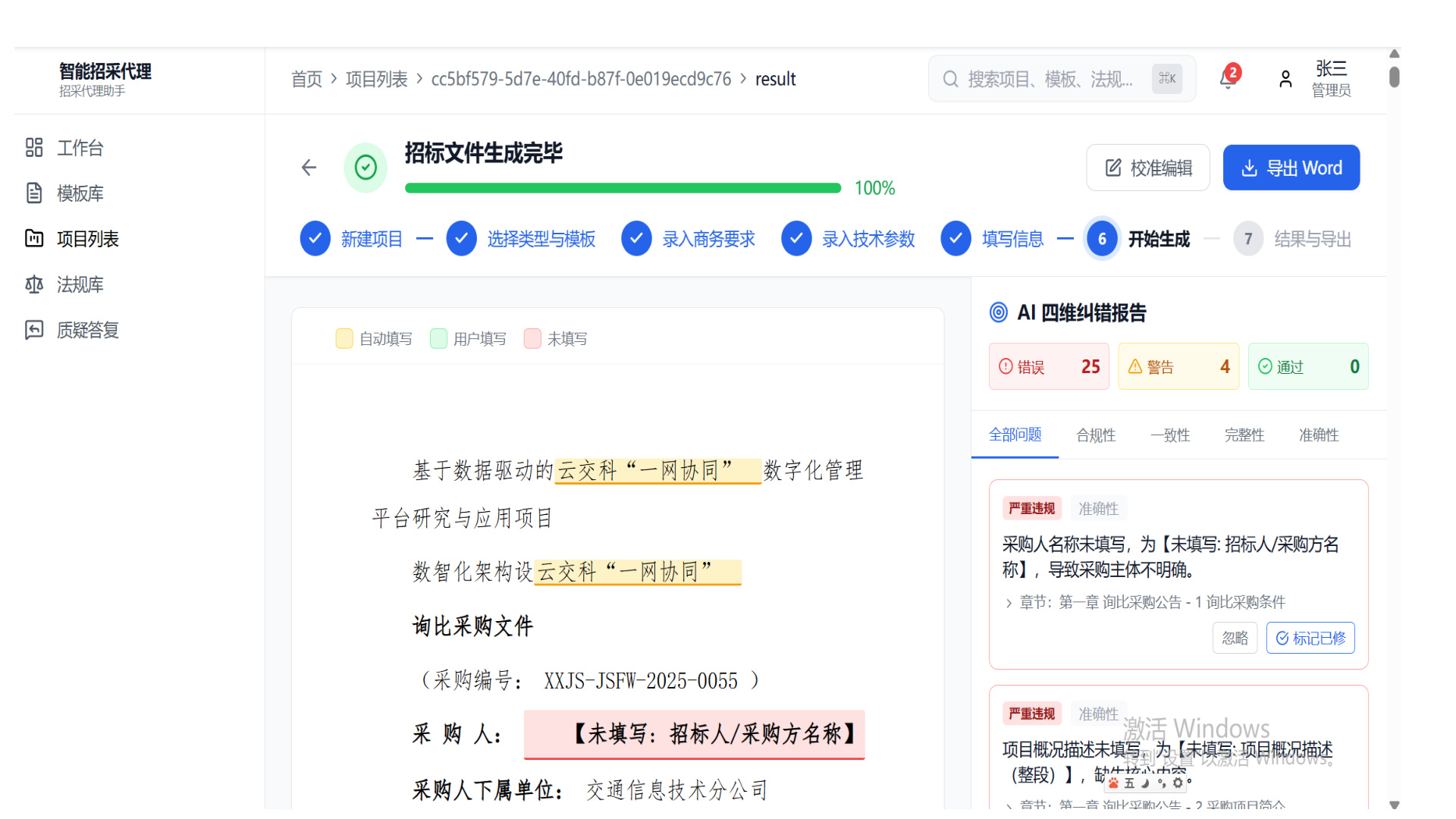Click the green 100% progress bar

click(x=623, y=188)
